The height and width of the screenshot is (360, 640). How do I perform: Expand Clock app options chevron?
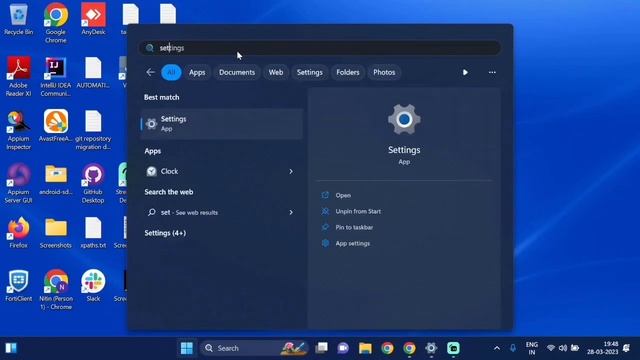pos(291,171)
